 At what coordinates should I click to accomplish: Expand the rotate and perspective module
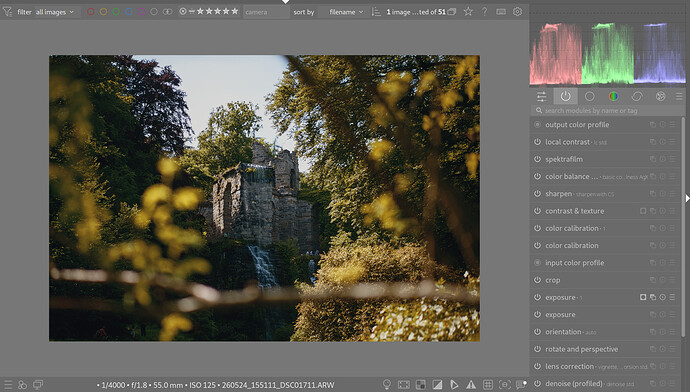click(x=582, y=349)
